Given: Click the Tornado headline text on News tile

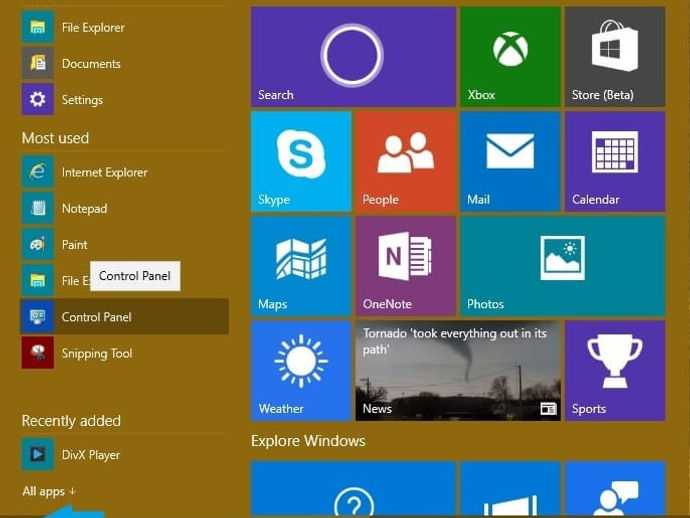Looking at the screenshot, I should tap(455, 341).
